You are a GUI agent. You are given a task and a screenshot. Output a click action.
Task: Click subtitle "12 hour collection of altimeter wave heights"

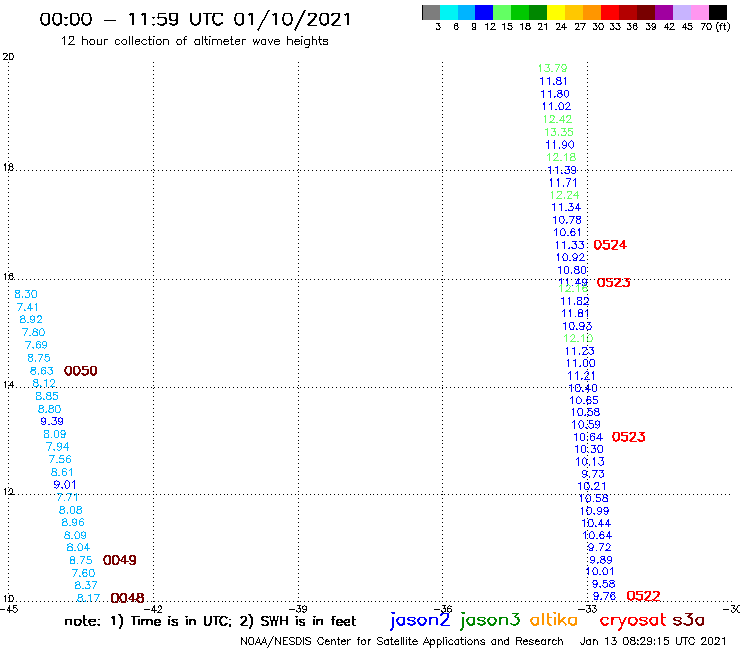[194, 41]
